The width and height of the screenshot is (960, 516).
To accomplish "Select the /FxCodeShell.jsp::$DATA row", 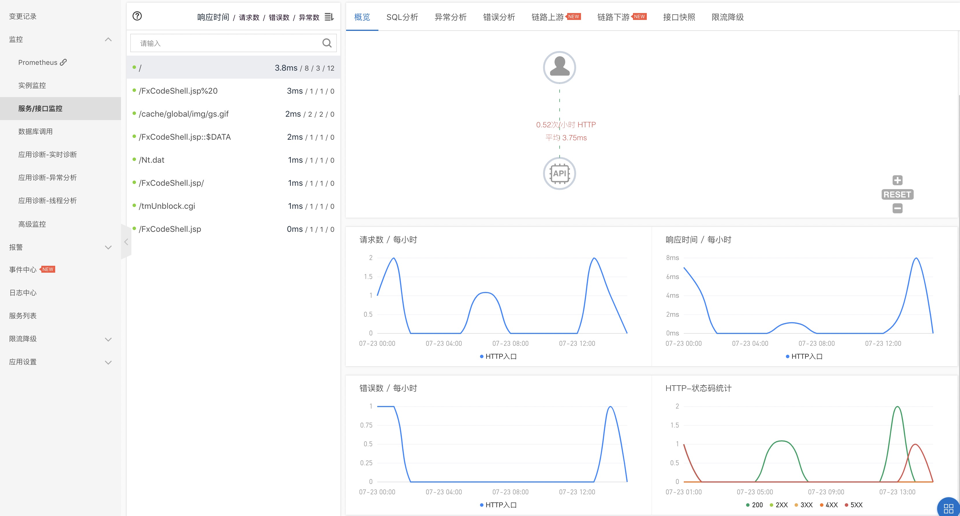I will 233,137.
